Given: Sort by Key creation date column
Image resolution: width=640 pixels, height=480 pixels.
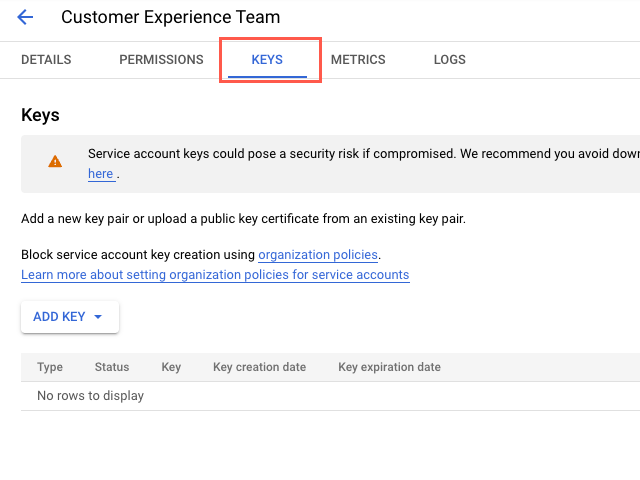Looking at the screenshot, I should [x=259, y=367].
